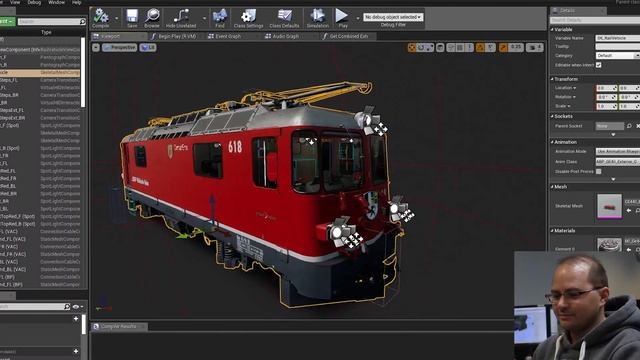The height and width of the screenshot is (360, 640).
Task: Toggle world/local coordinate system icon
Action: click(440, 48)
